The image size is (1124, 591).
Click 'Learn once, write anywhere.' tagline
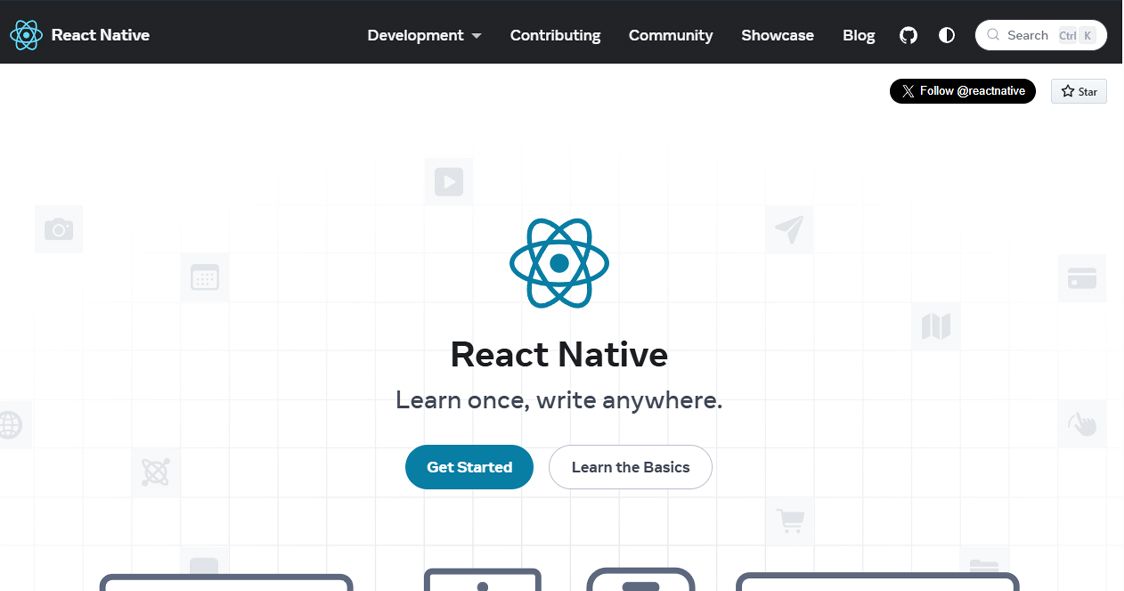[559, 400]
